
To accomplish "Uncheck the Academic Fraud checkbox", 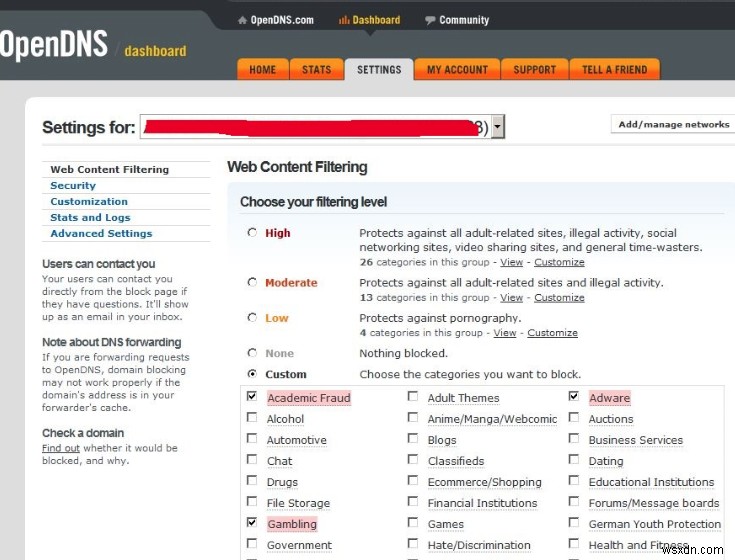I will (252, 397).
